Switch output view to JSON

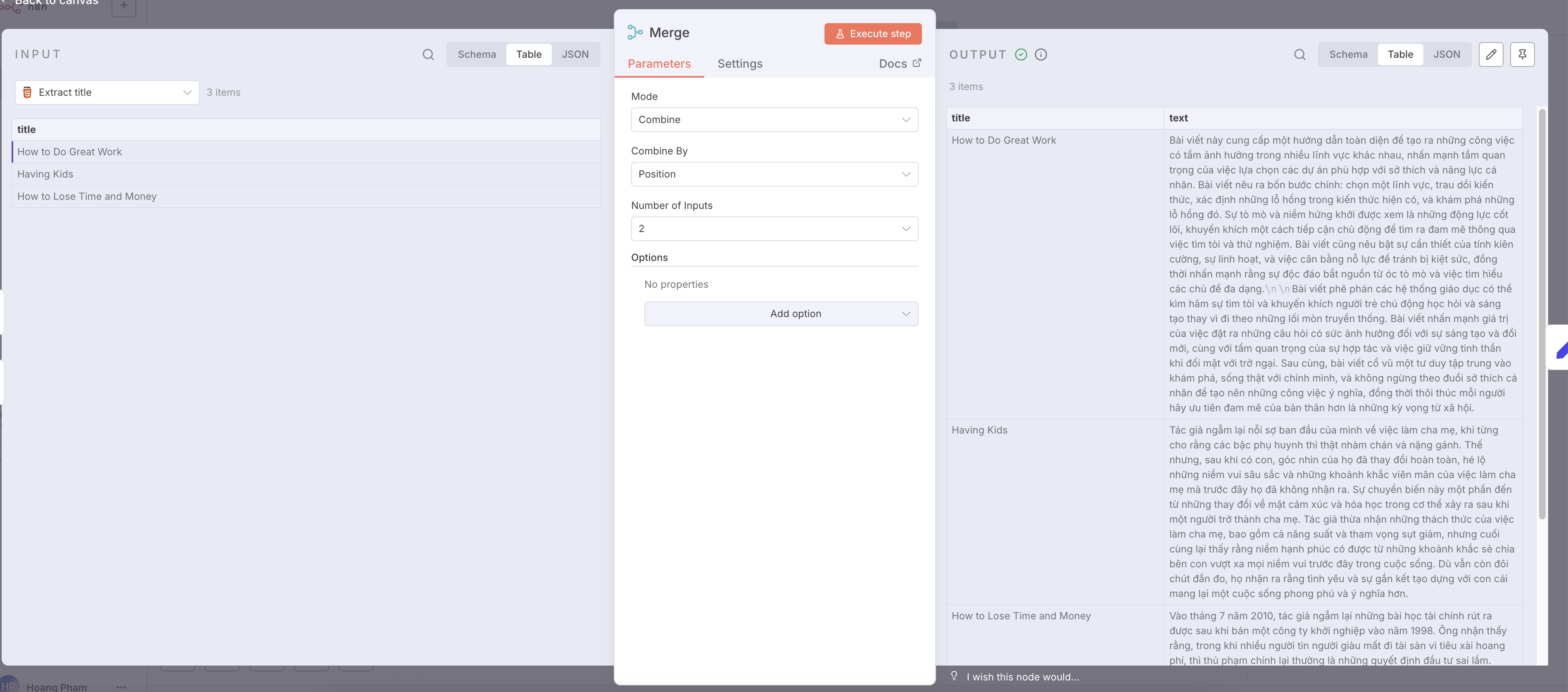click(1446, 55)
